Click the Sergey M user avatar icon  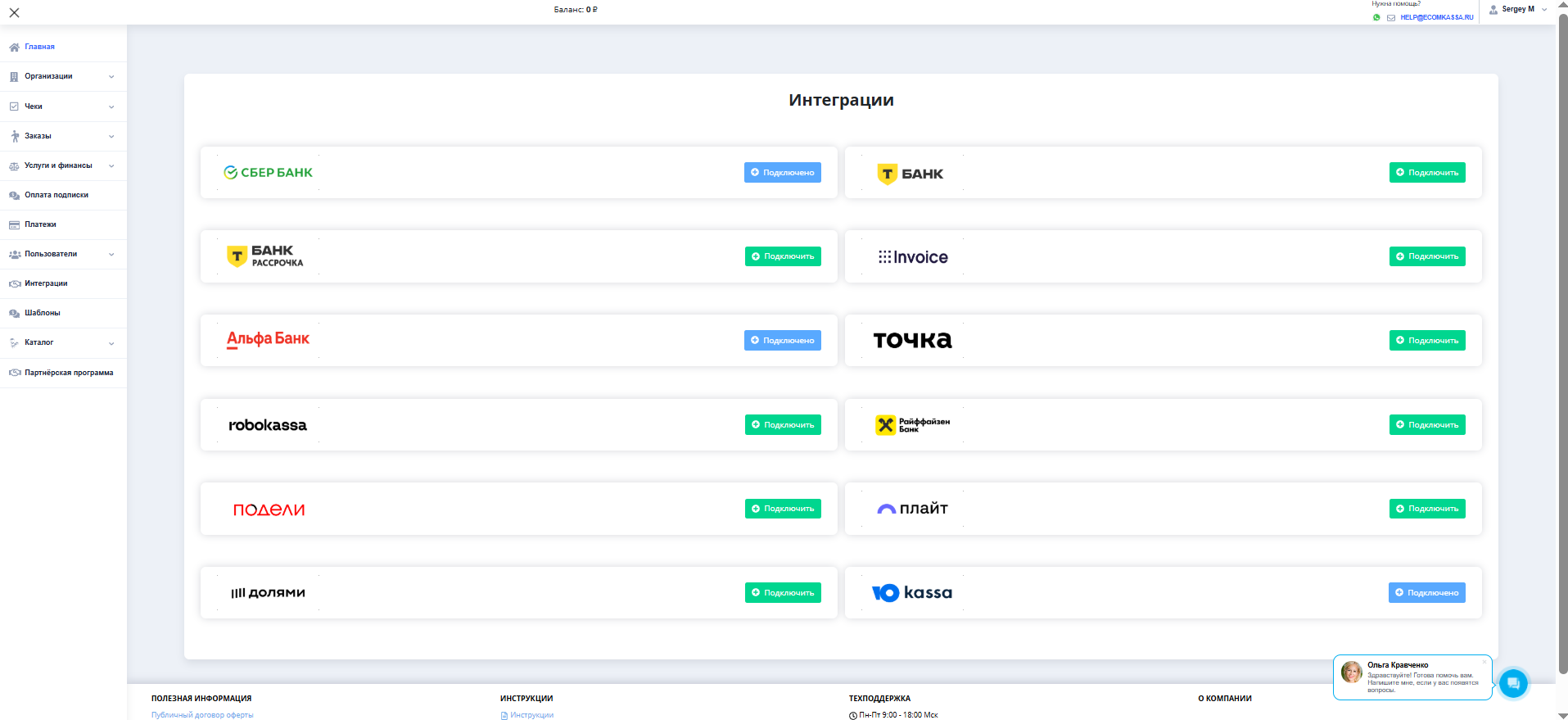click(x=1493, y=10)
